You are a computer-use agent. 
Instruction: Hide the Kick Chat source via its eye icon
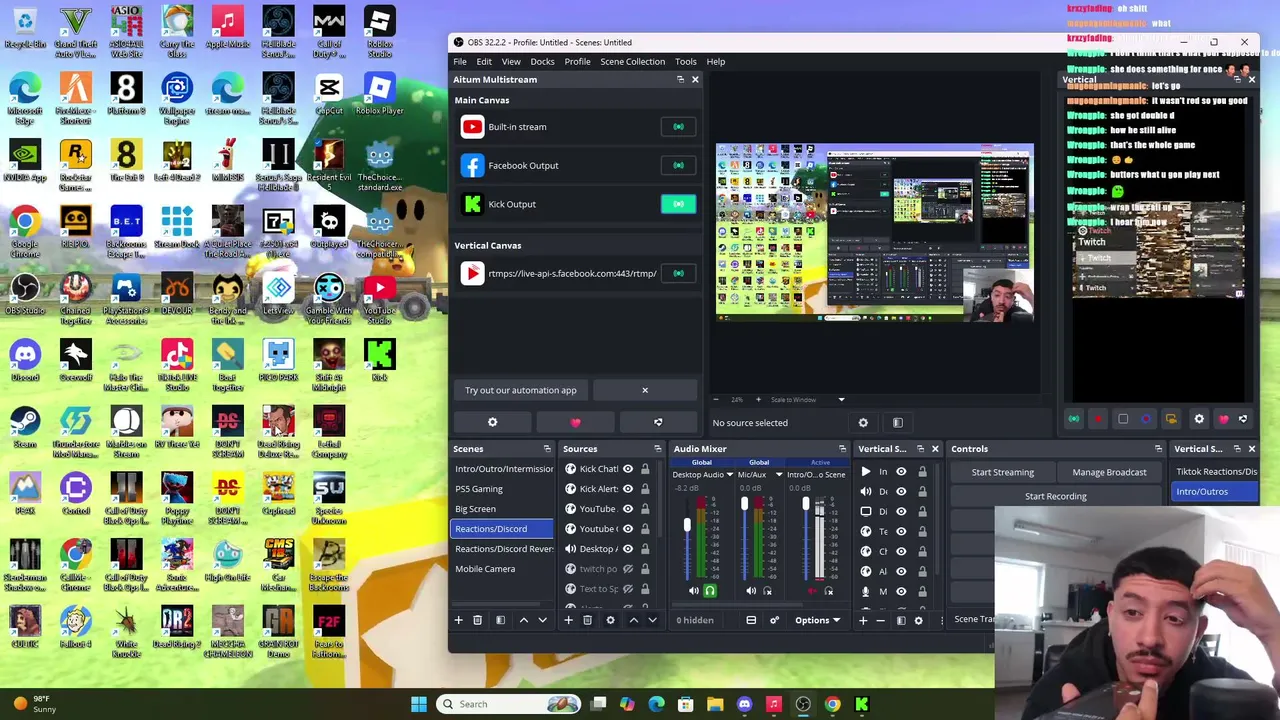[628, 469]
